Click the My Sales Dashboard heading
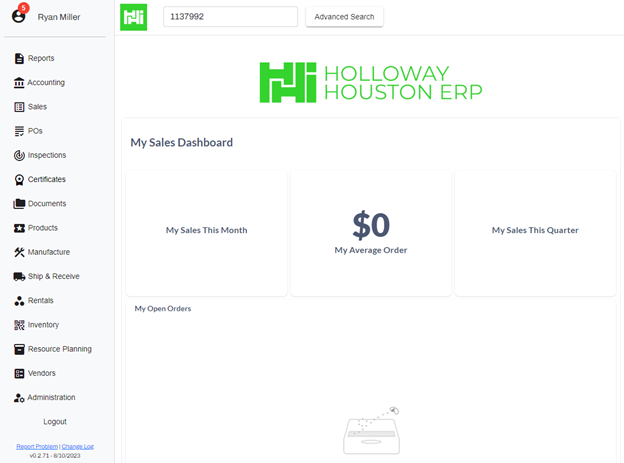624x463 pixels. point(181,143)
